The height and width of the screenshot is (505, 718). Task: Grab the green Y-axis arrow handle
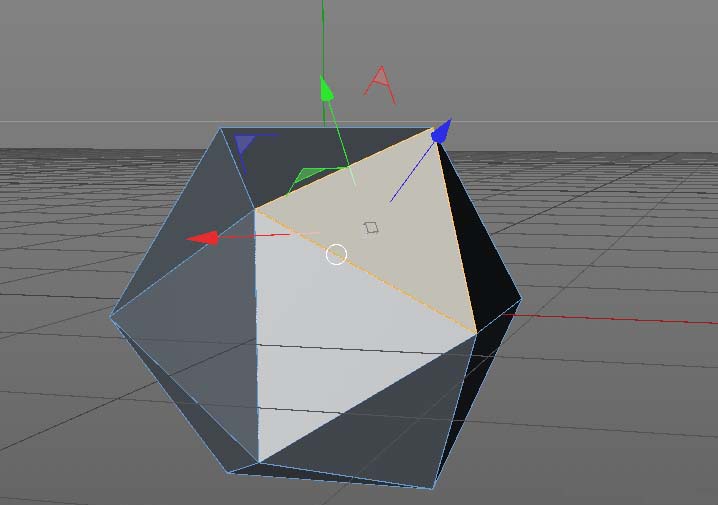coord(326,88)
